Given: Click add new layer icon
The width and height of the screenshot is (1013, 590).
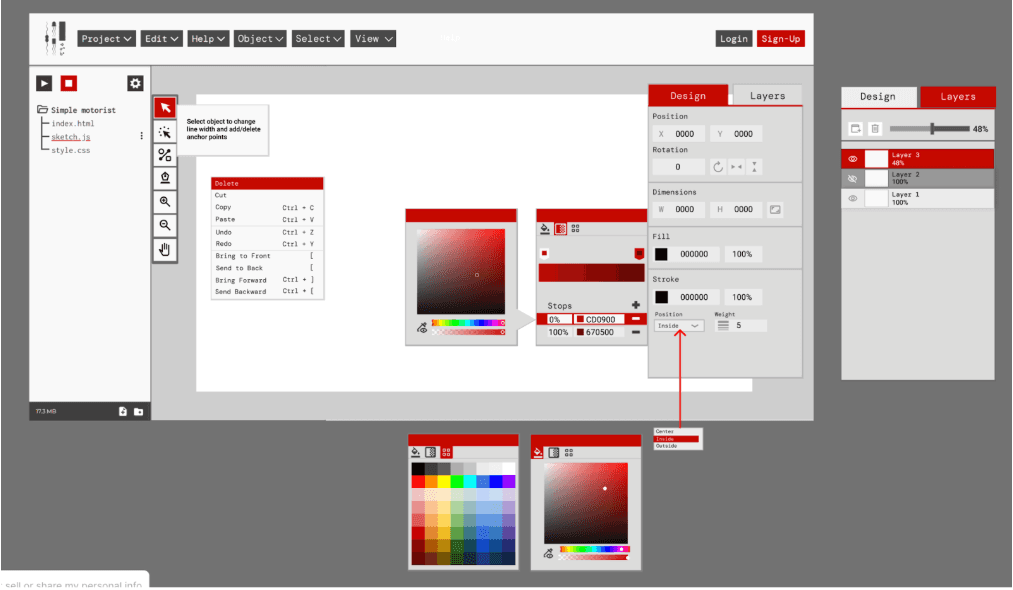Looking at the screenshot, I should (855, 129).
